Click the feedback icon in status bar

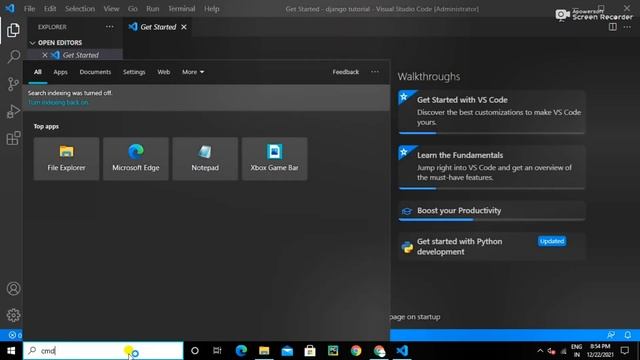coord(611,335)
